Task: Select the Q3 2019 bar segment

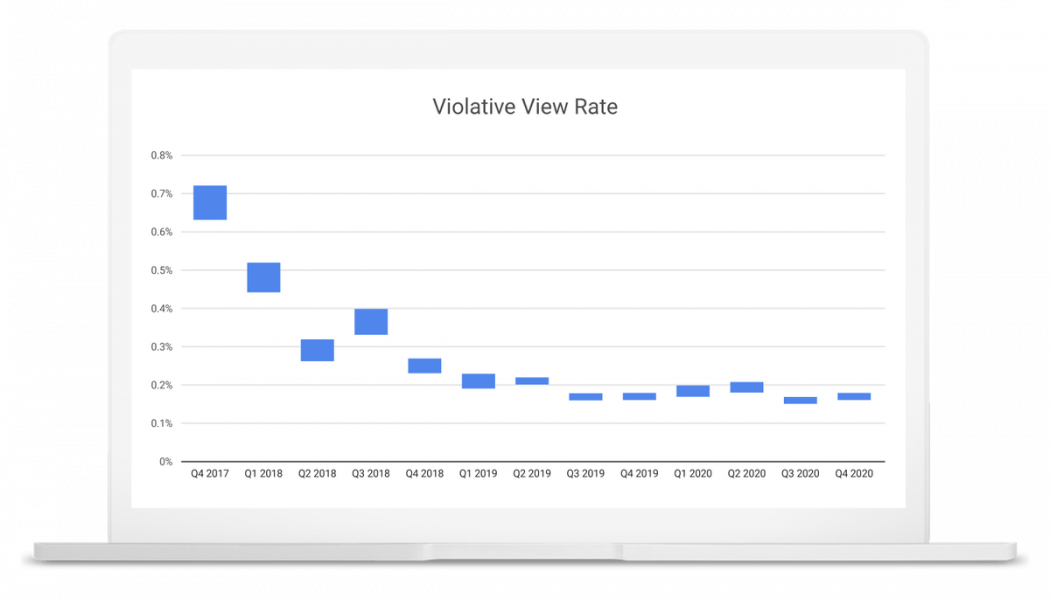Action: (x=584, y=396)
